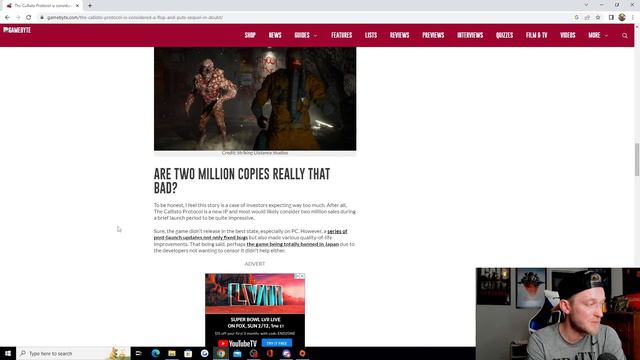This screenshot has height=360, width=640.
Task: Go to the News section
Action: [x=275, y=36]
